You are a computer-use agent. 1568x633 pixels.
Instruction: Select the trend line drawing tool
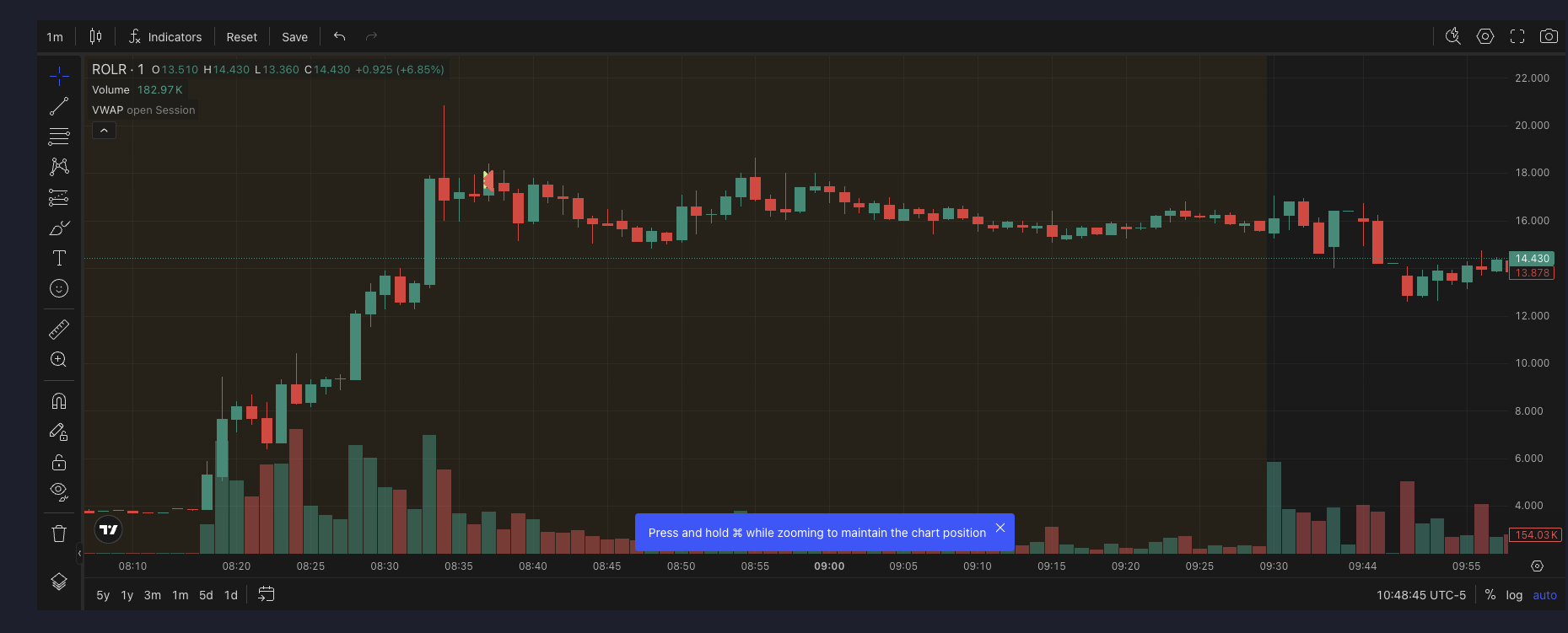coord(59,106)
